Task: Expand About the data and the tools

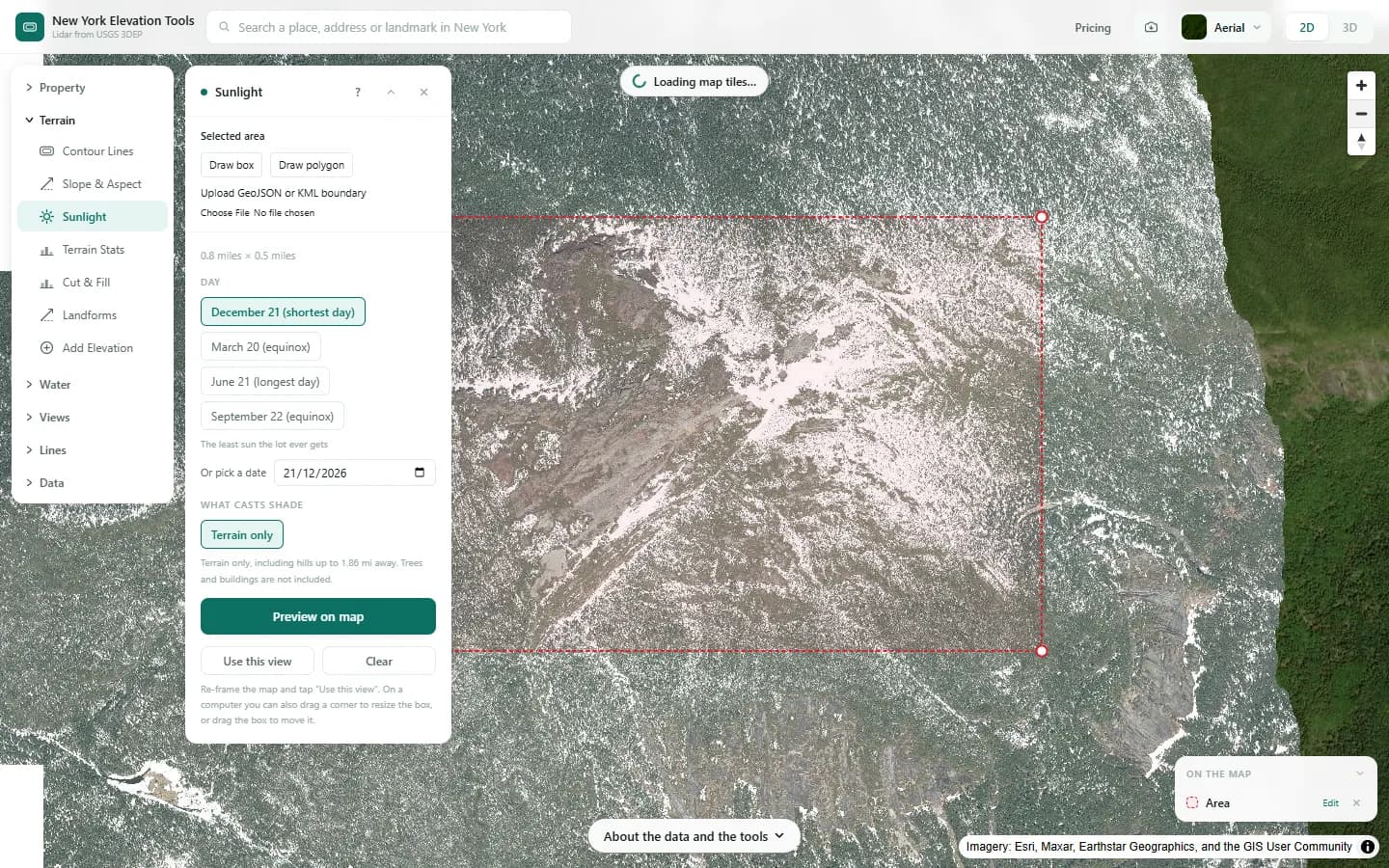Action: [694, 836]
